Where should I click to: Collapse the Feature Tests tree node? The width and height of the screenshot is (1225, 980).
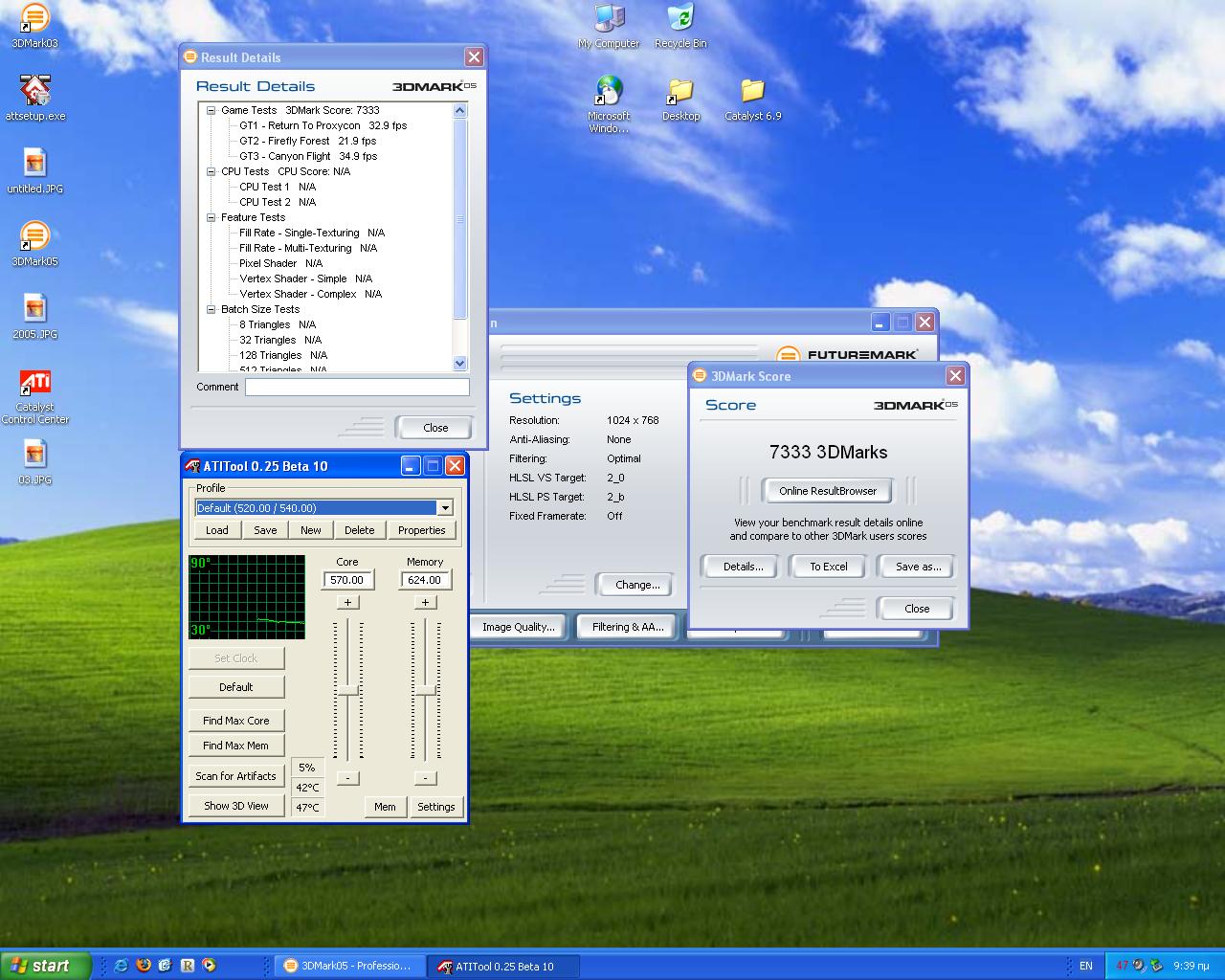point(212,217)
